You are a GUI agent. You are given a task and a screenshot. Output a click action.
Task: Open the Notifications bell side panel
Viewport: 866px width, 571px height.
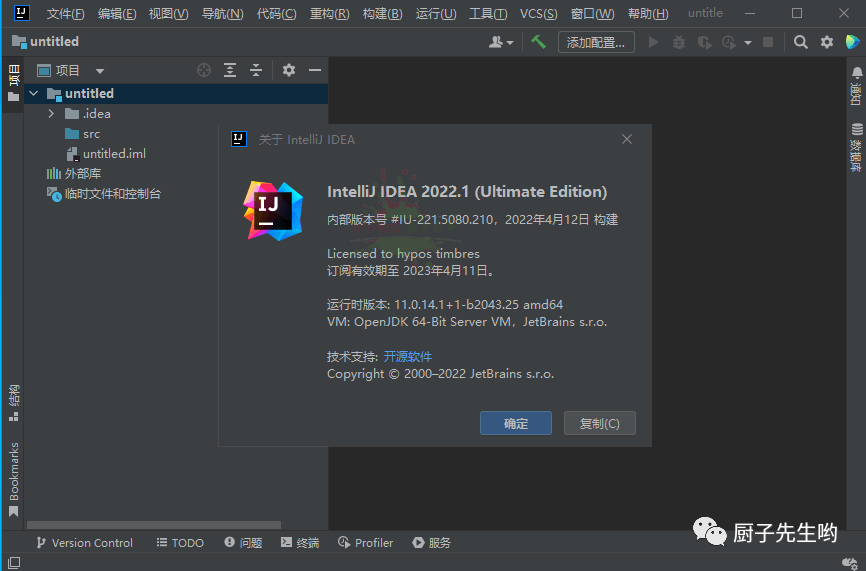pyautogui.click(x=857, y=86)
